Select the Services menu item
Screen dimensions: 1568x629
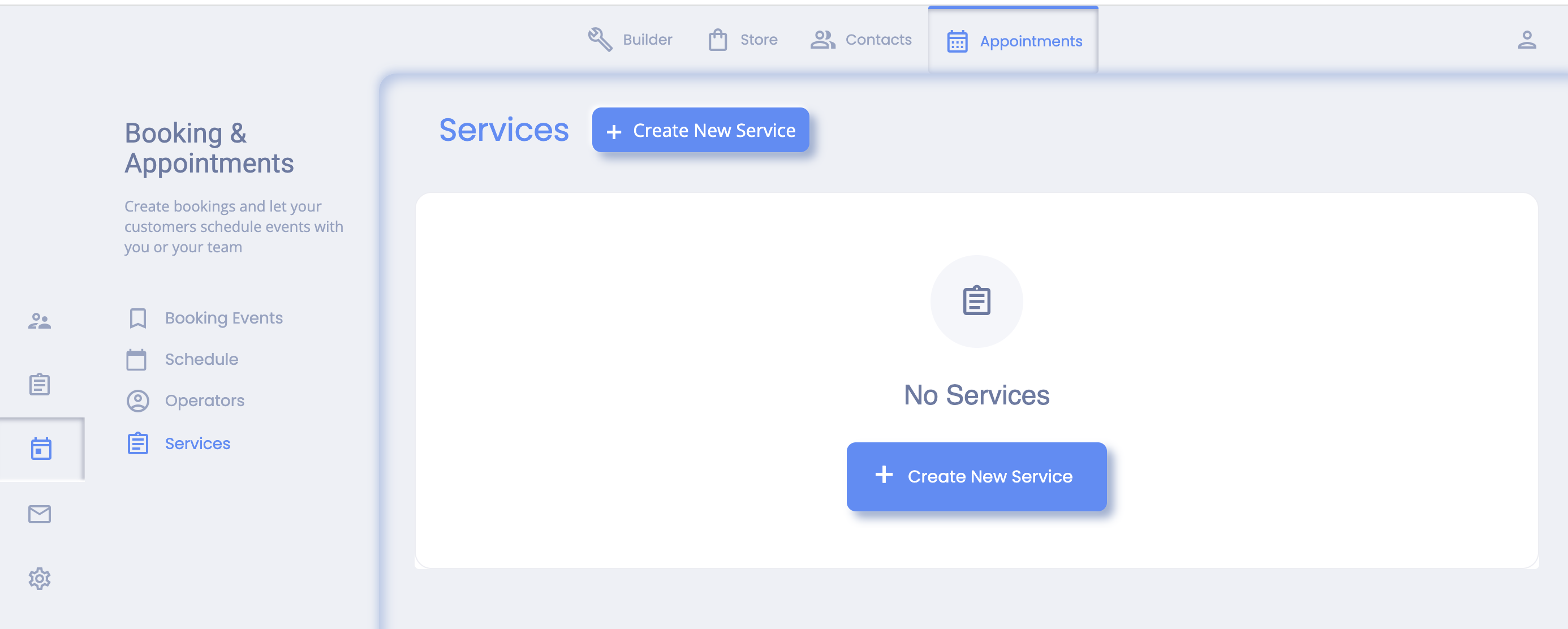click(197, 443)
